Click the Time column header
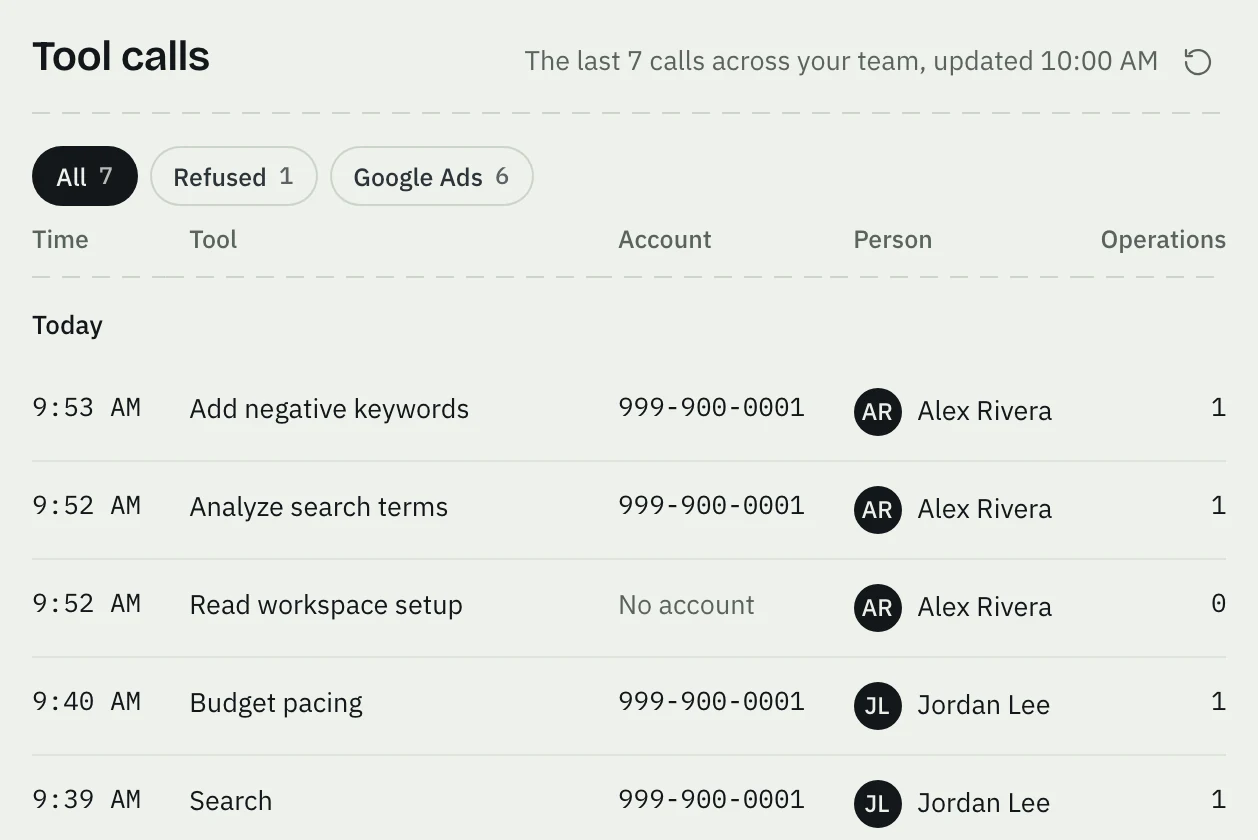 60,240
